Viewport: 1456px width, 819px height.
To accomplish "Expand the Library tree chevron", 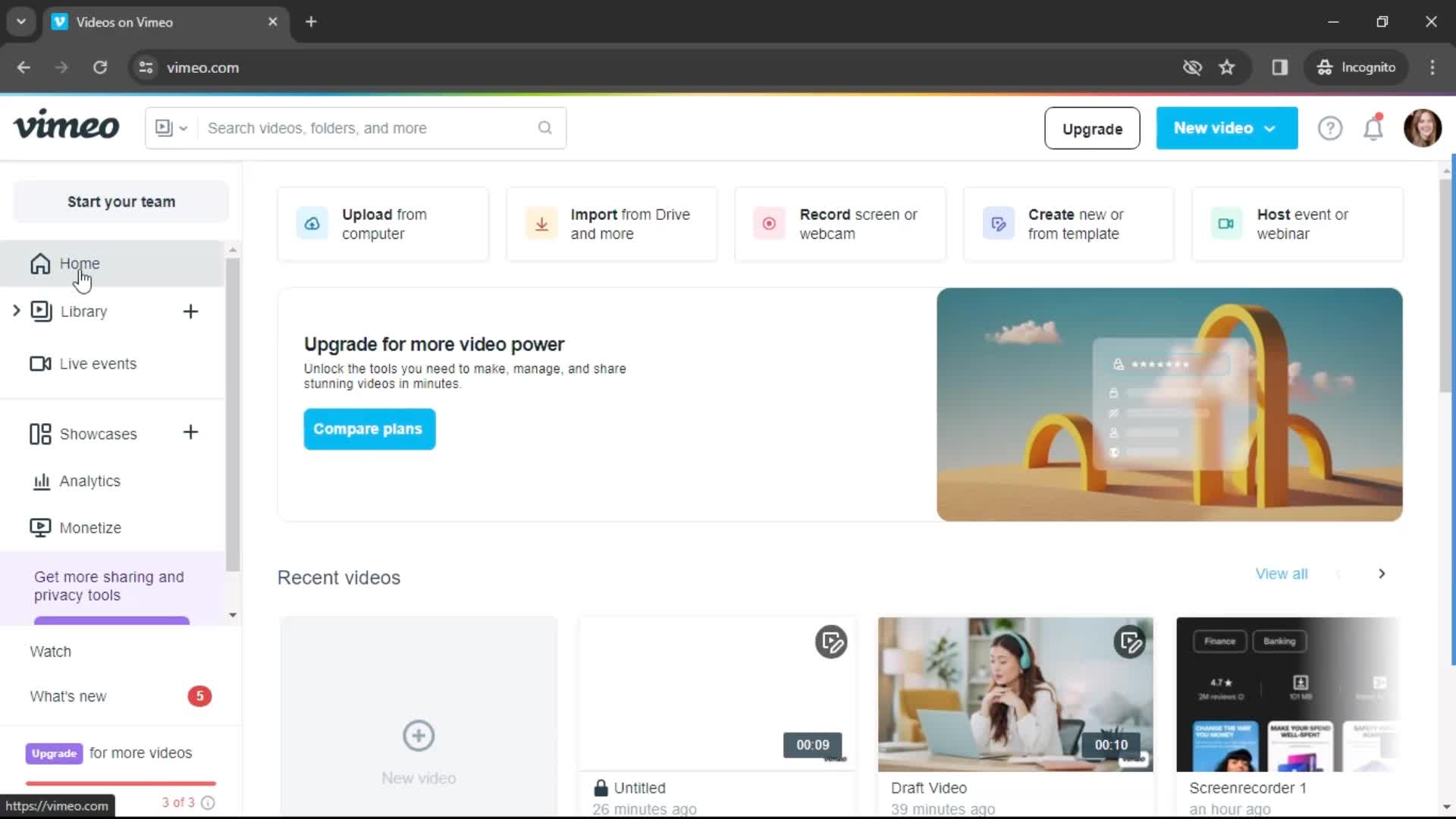I will point(16,311).
